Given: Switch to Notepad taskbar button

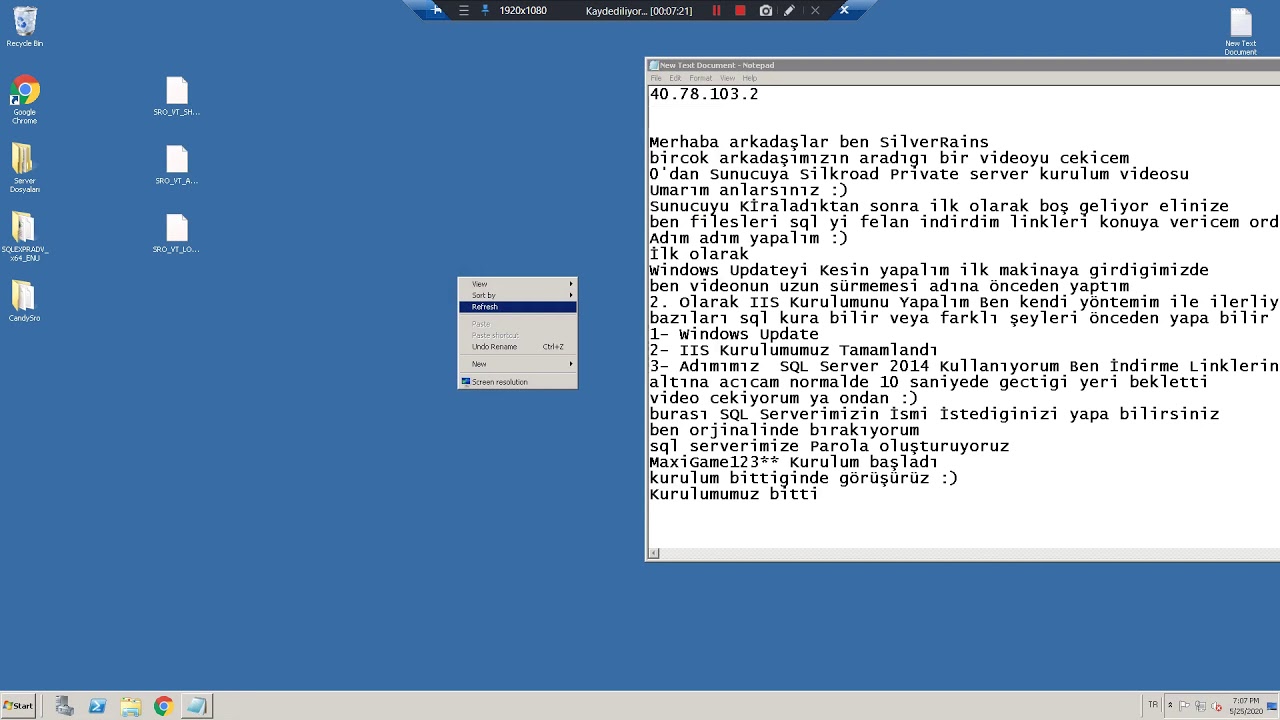Looking at the screenshot, I should click(x=196, y=706).
